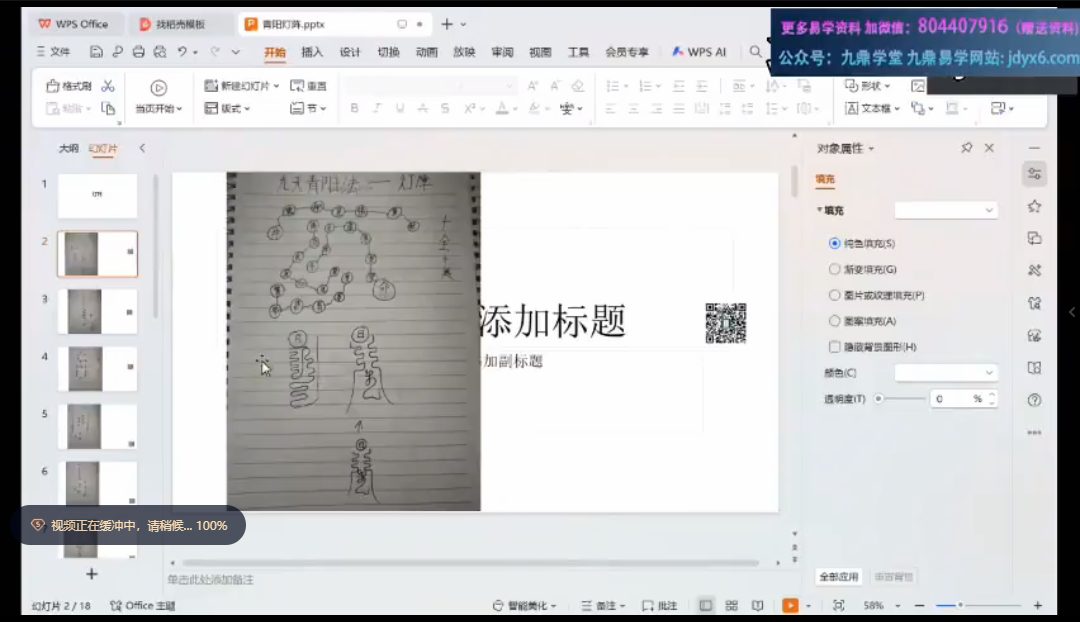Select 图片或纹理填充(P) radio option
1080x622 pixels.
[x=835, y=295]
